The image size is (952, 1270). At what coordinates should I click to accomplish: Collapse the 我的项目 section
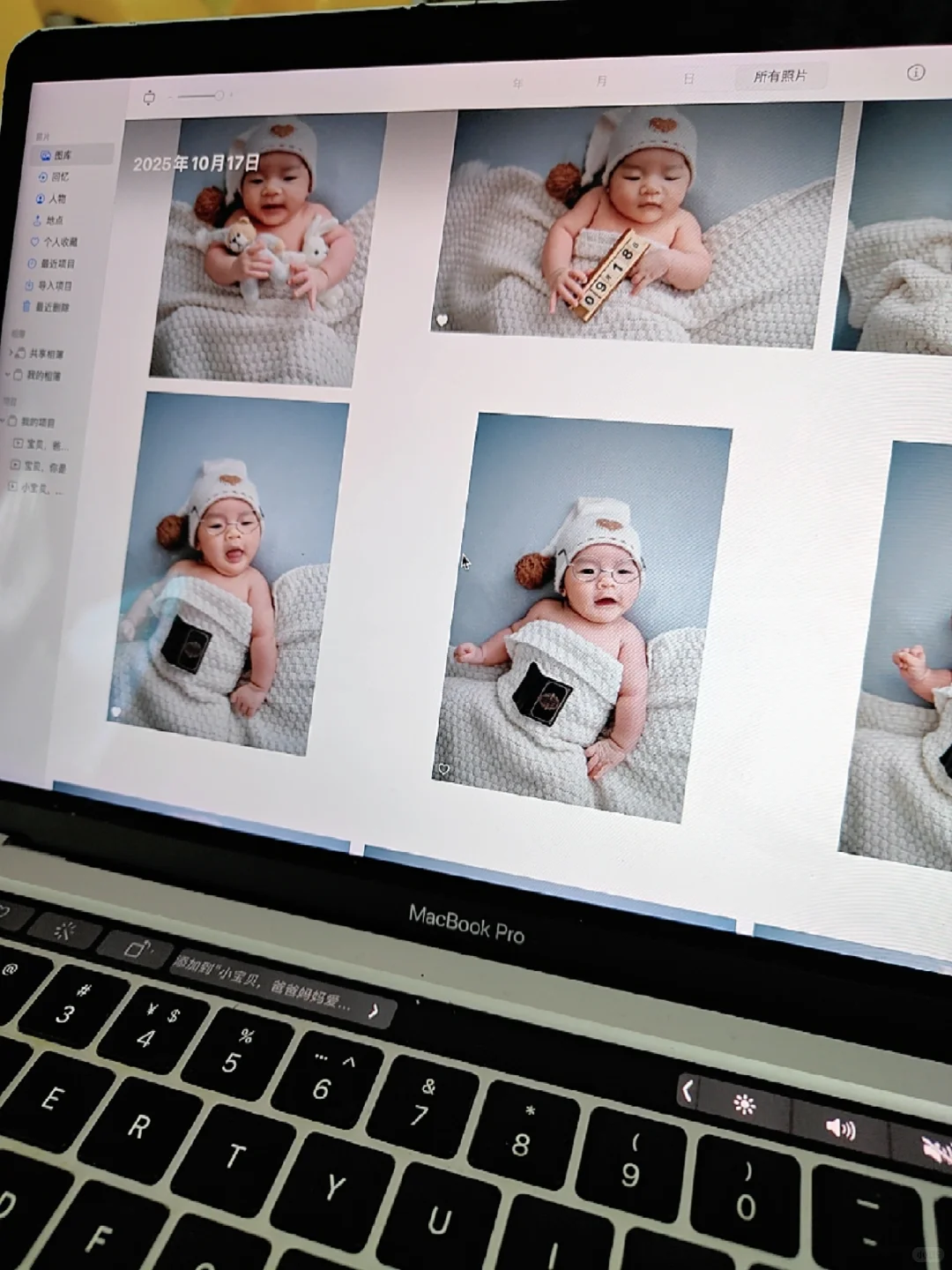click(3, 420)
